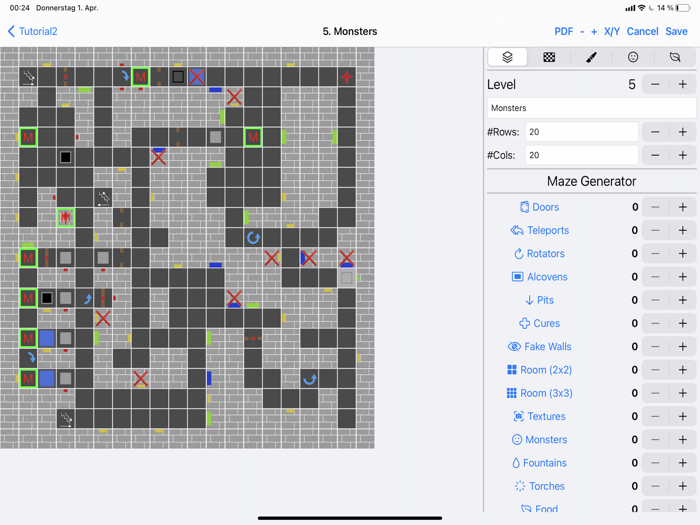The width and height of the screenshot is (700, 525).
Task: Switch to the paintbrush tab
Action: (591, 57)
